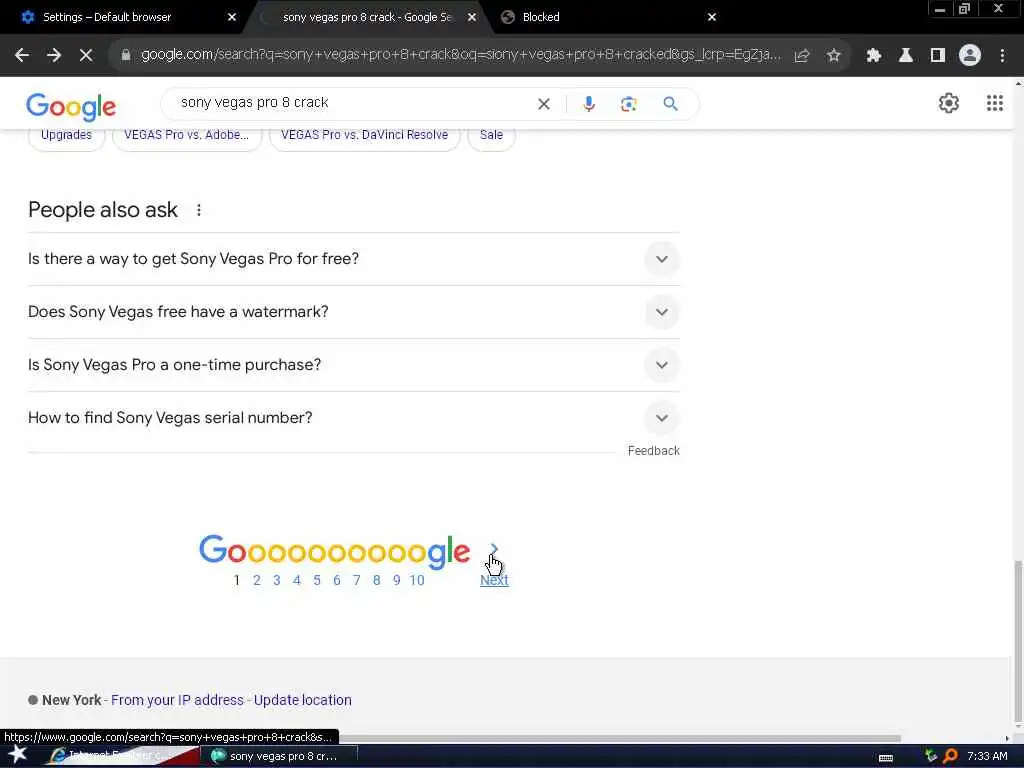Click the next-page arrow above Next
This screenshot has height=768, width=1024.
[x=494, y=549]
